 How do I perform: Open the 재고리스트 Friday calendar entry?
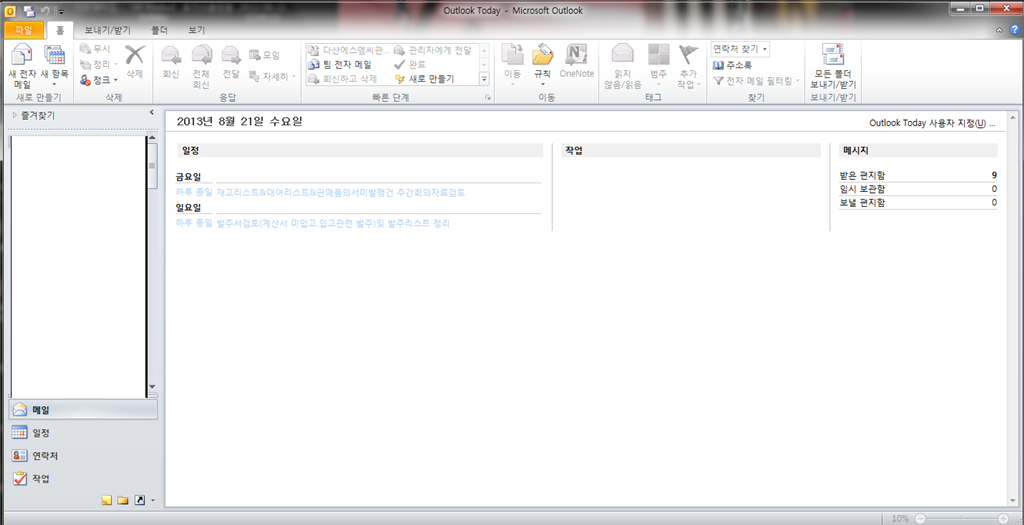[341, 193]
